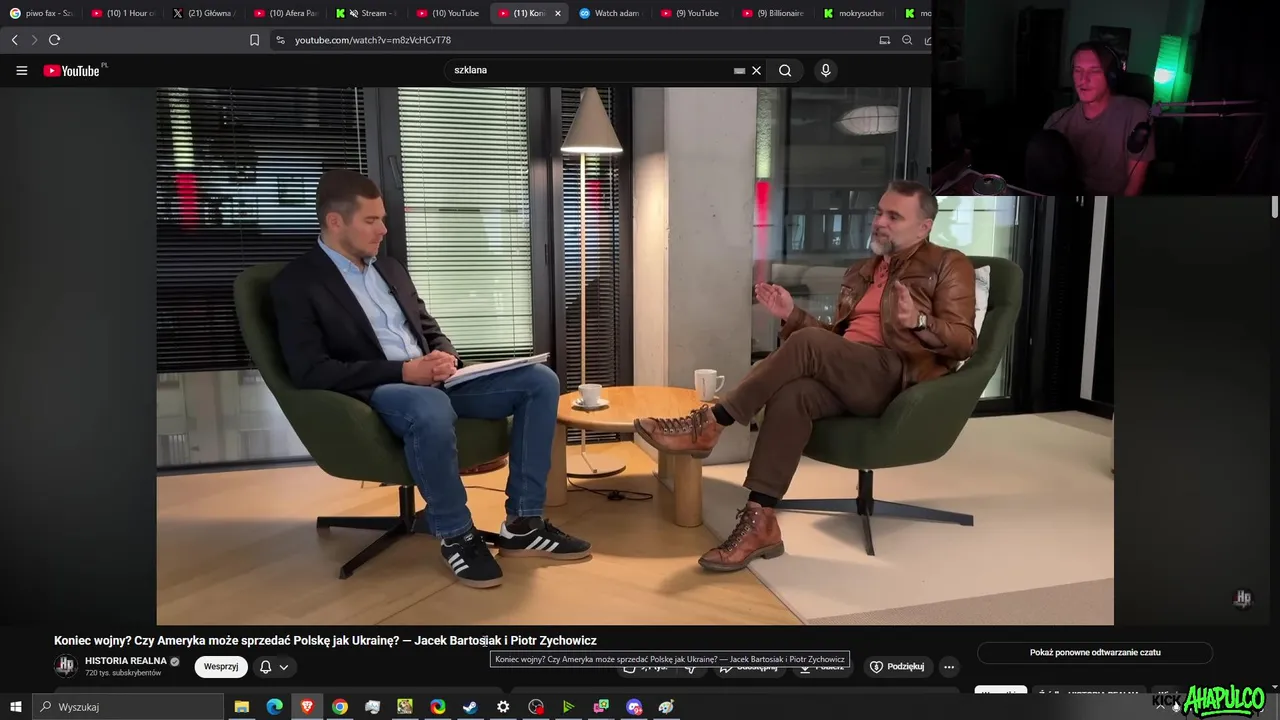Open the Windows Start menu
This screenshot has width=1280, height=720.
pos(15,707)
